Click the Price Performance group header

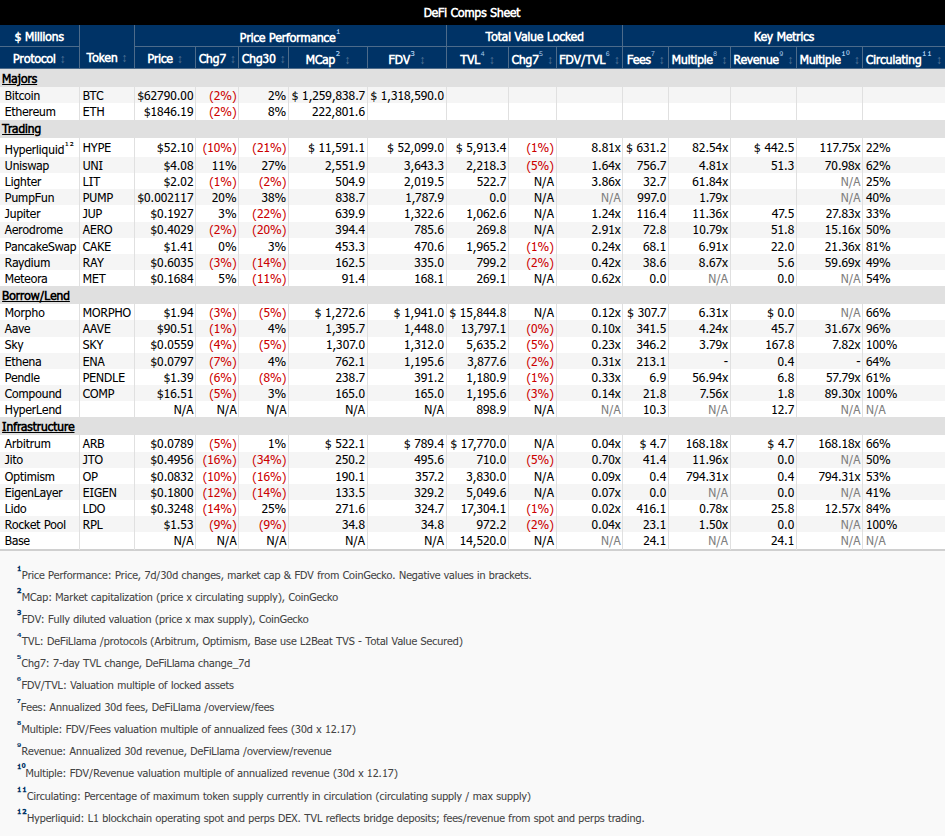click(290, 37)
